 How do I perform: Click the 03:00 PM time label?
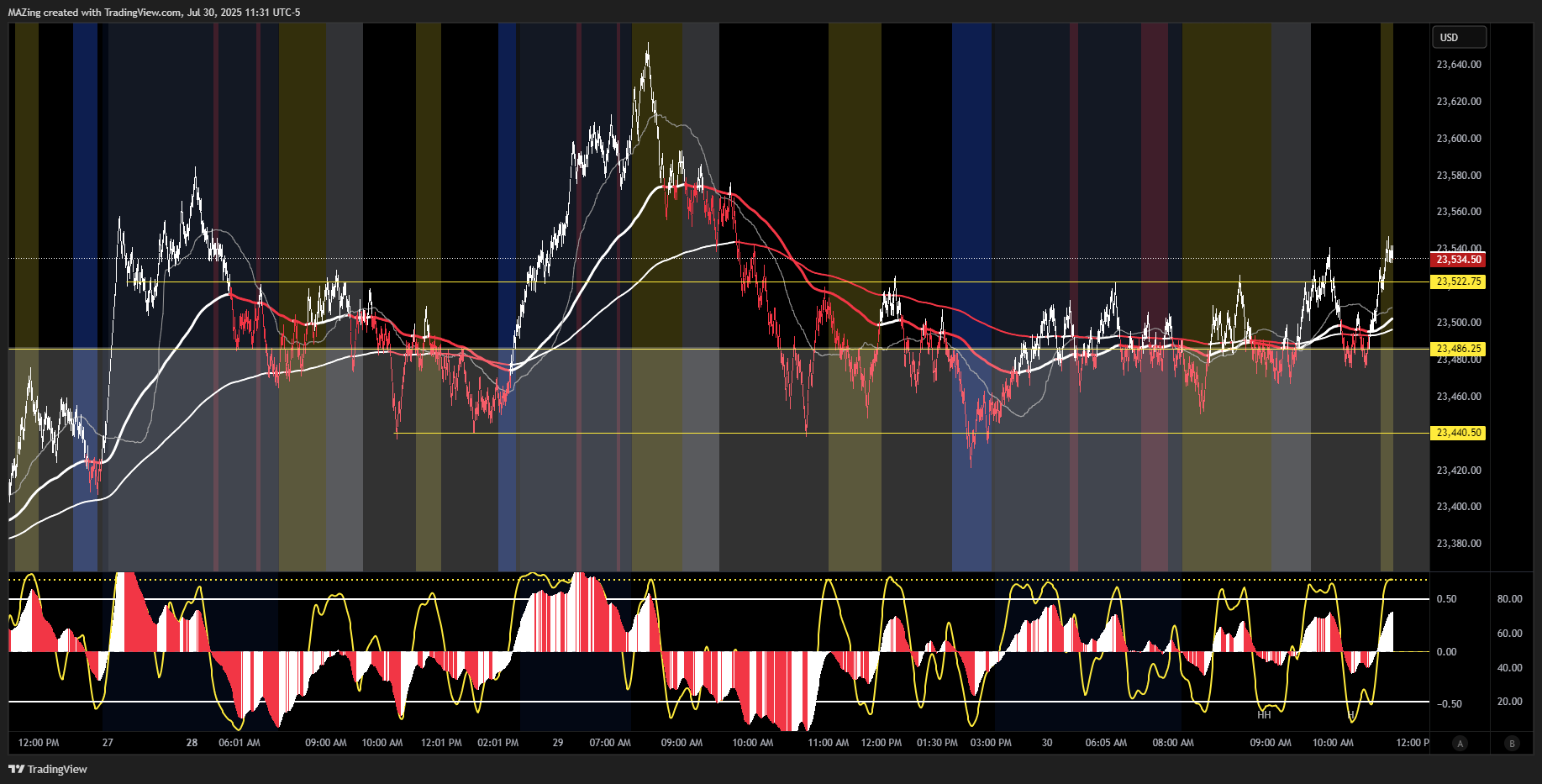[x=991, y=743]
